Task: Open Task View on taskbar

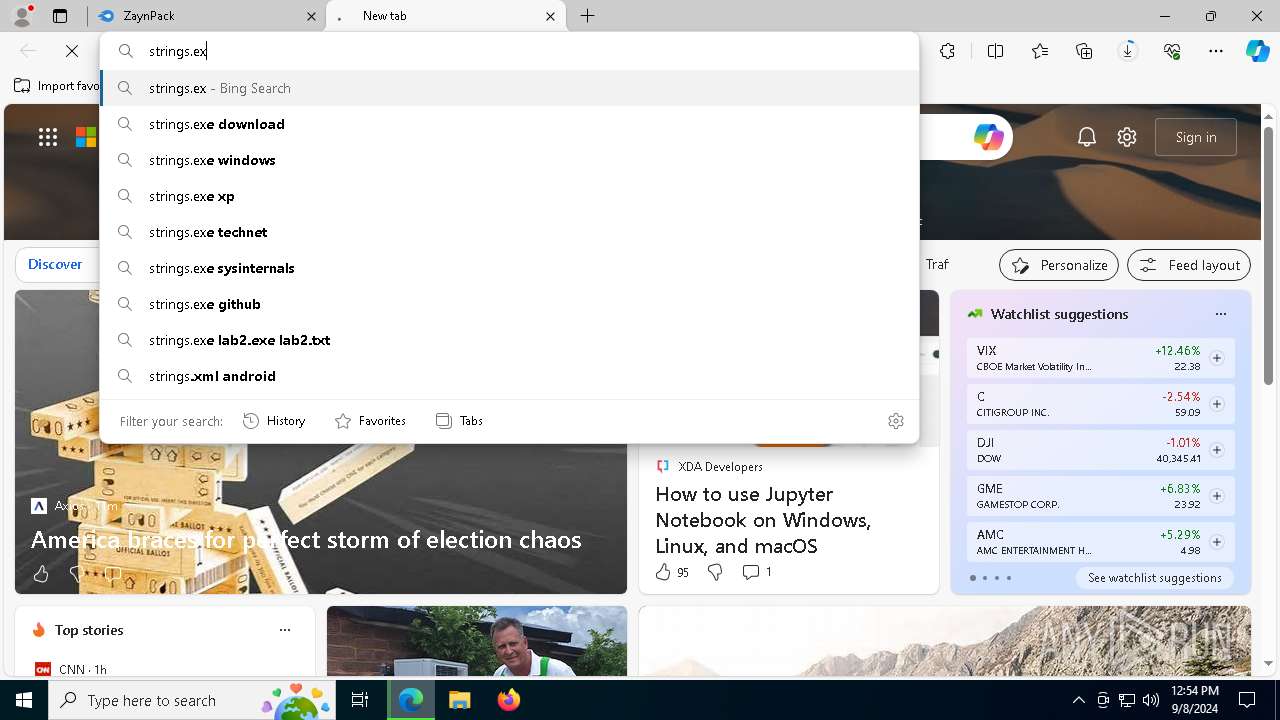Action: pos(360,700)
